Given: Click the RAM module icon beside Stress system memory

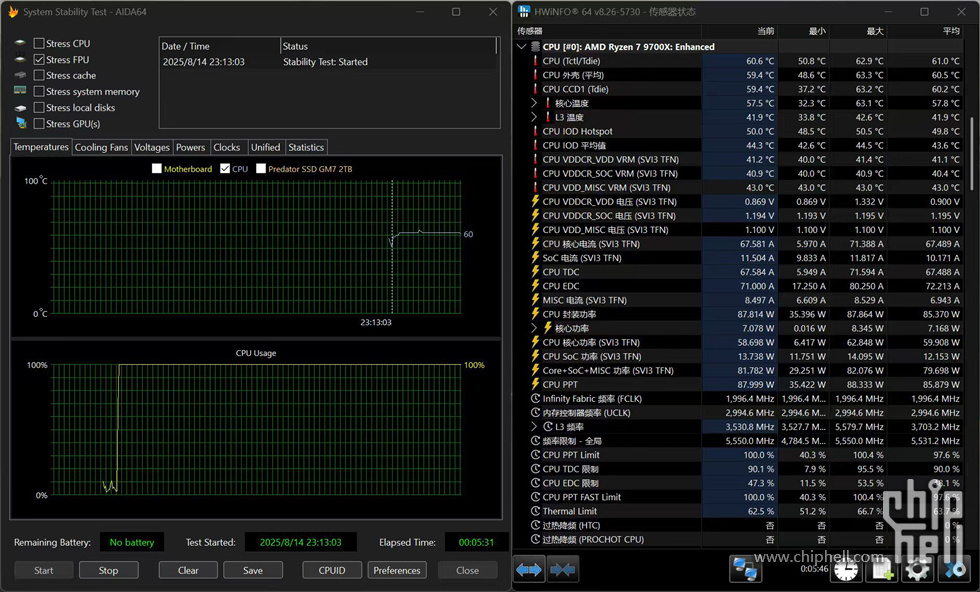Looking at the screenshot, I should (x=21, y=91).
